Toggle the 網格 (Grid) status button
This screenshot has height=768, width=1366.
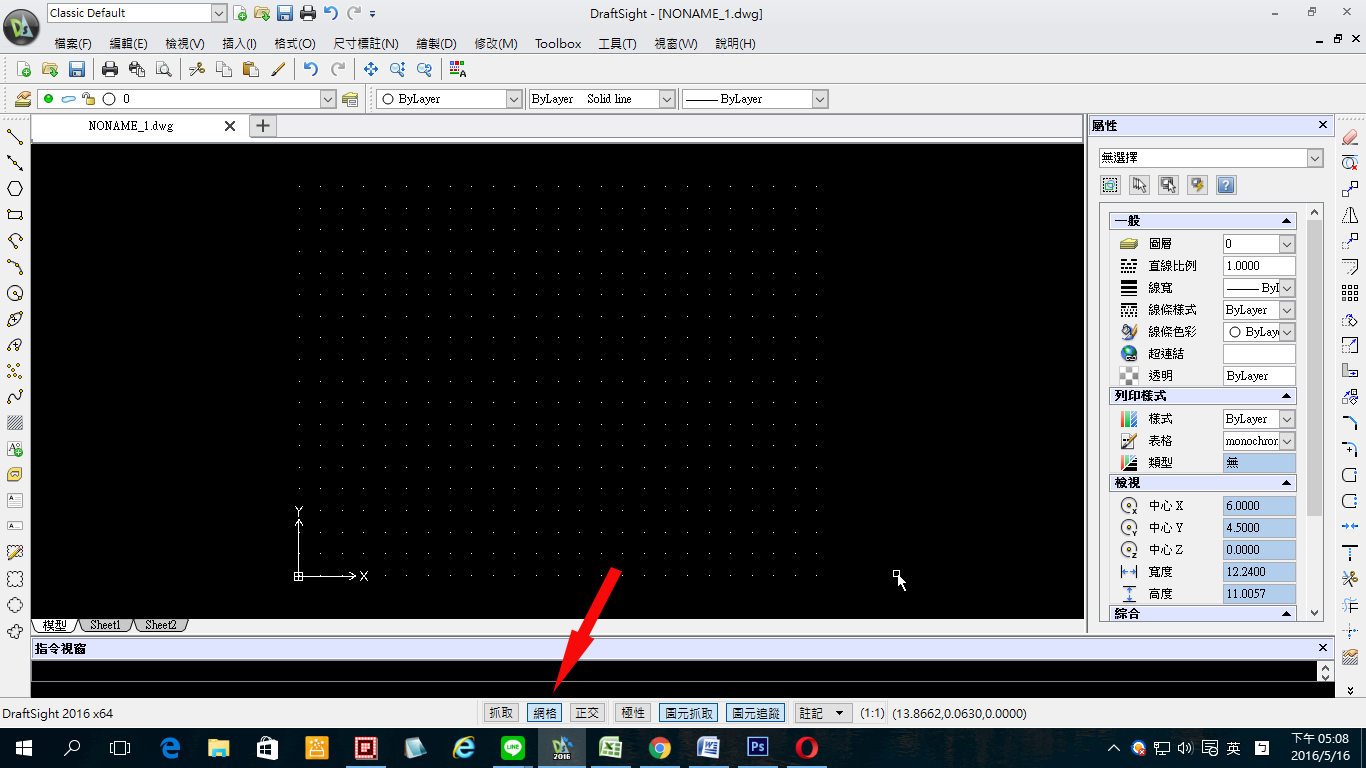click(x=545, y=713)
